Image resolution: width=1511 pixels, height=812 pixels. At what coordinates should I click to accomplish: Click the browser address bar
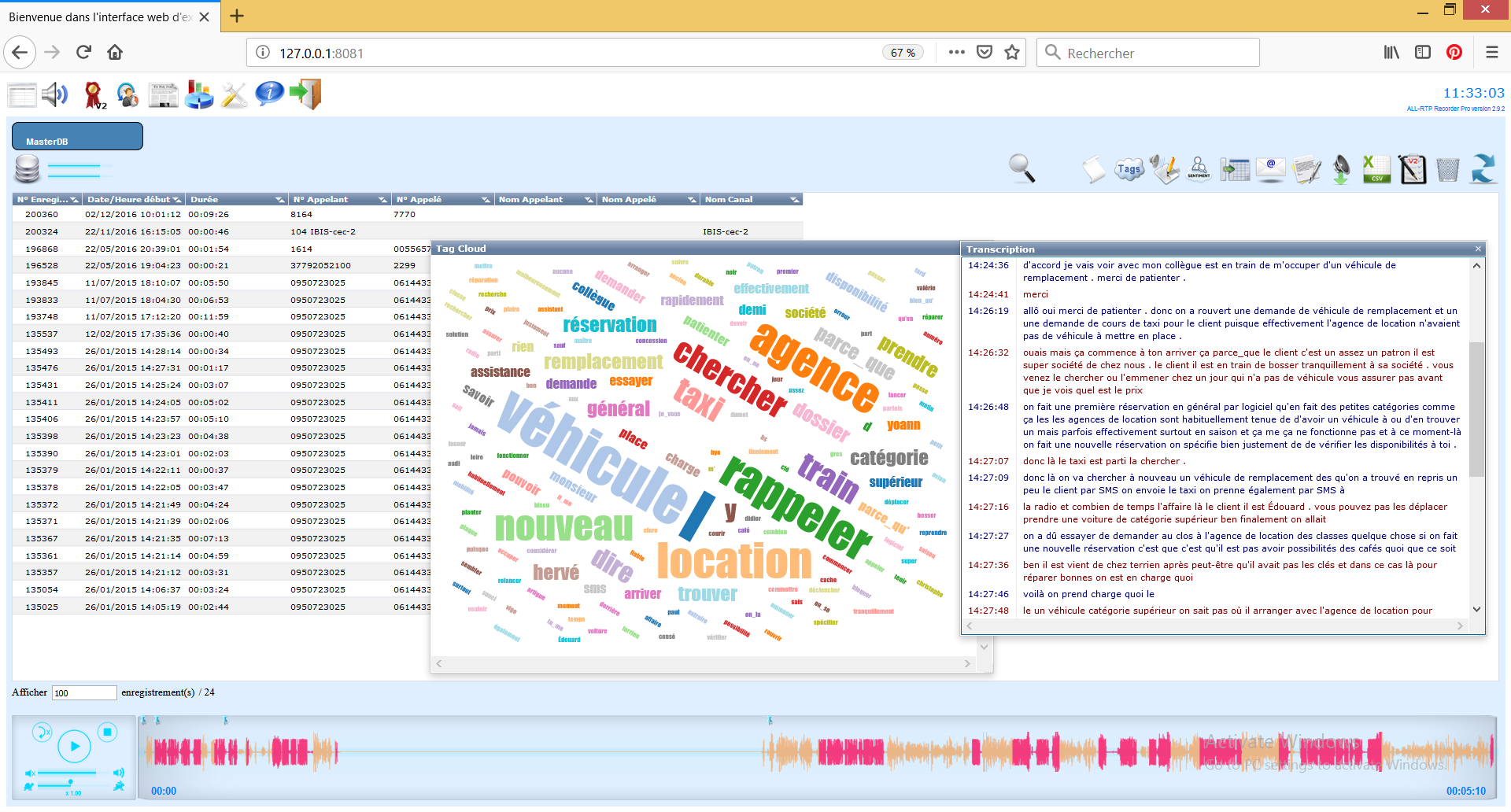pyautogui.click(x=578, y=53)
